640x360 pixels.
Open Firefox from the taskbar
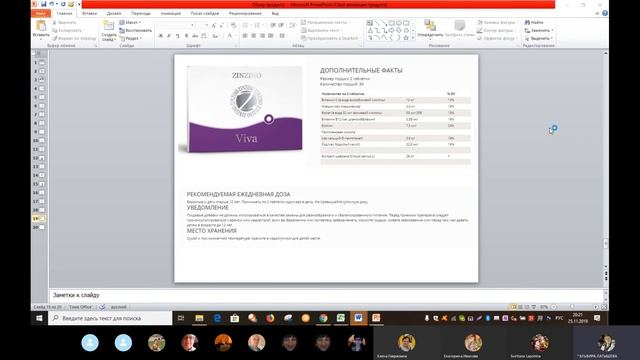(270, 318)
